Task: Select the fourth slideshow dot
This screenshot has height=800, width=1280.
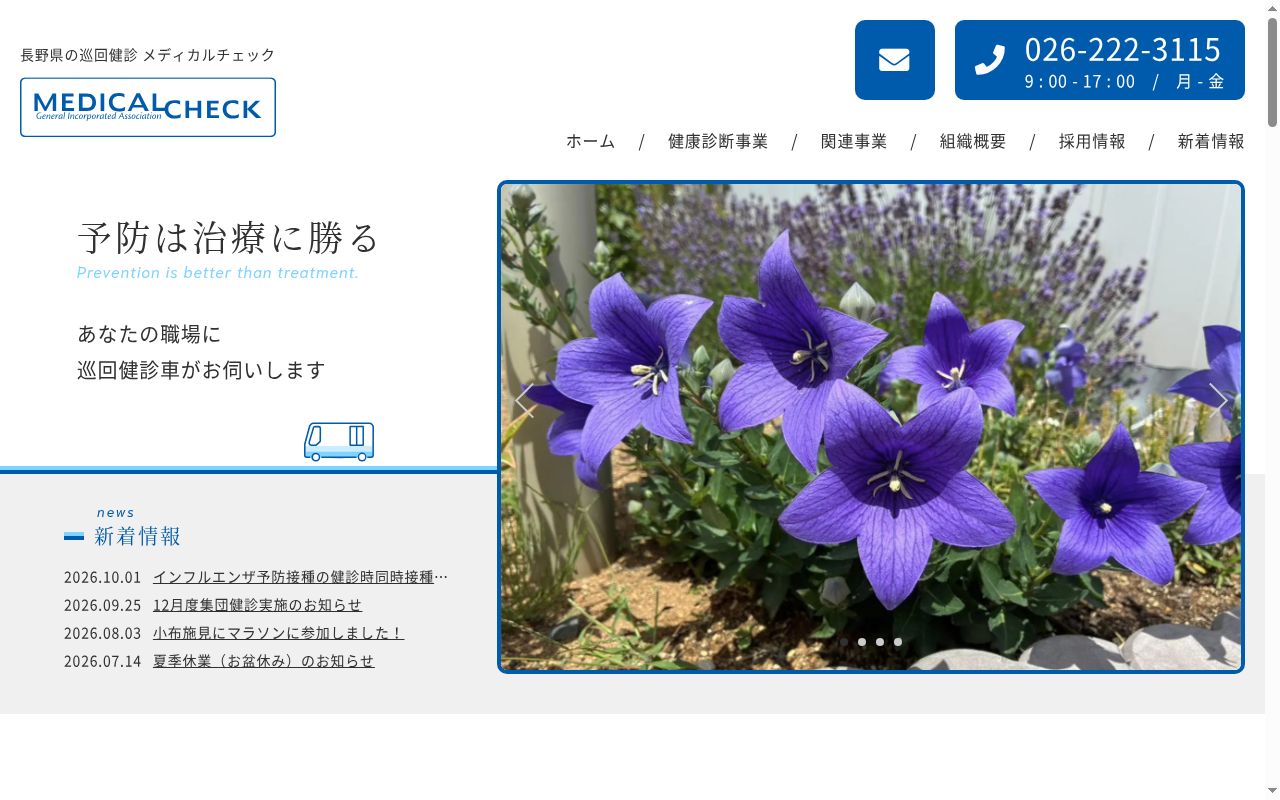Action: coord(898,642)
